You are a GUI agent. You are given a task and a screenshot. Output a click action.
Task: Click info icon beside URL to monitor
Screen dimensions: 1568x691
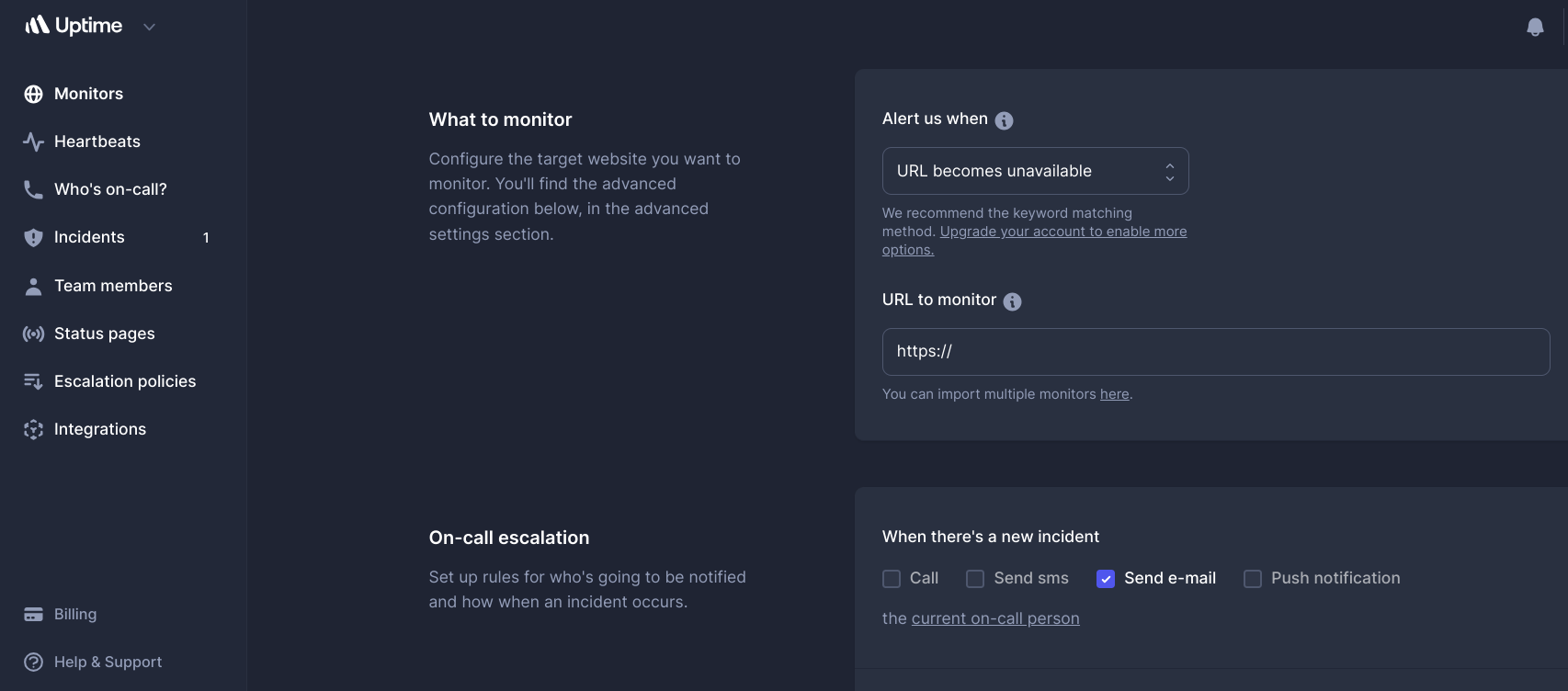click(1012, 301)
